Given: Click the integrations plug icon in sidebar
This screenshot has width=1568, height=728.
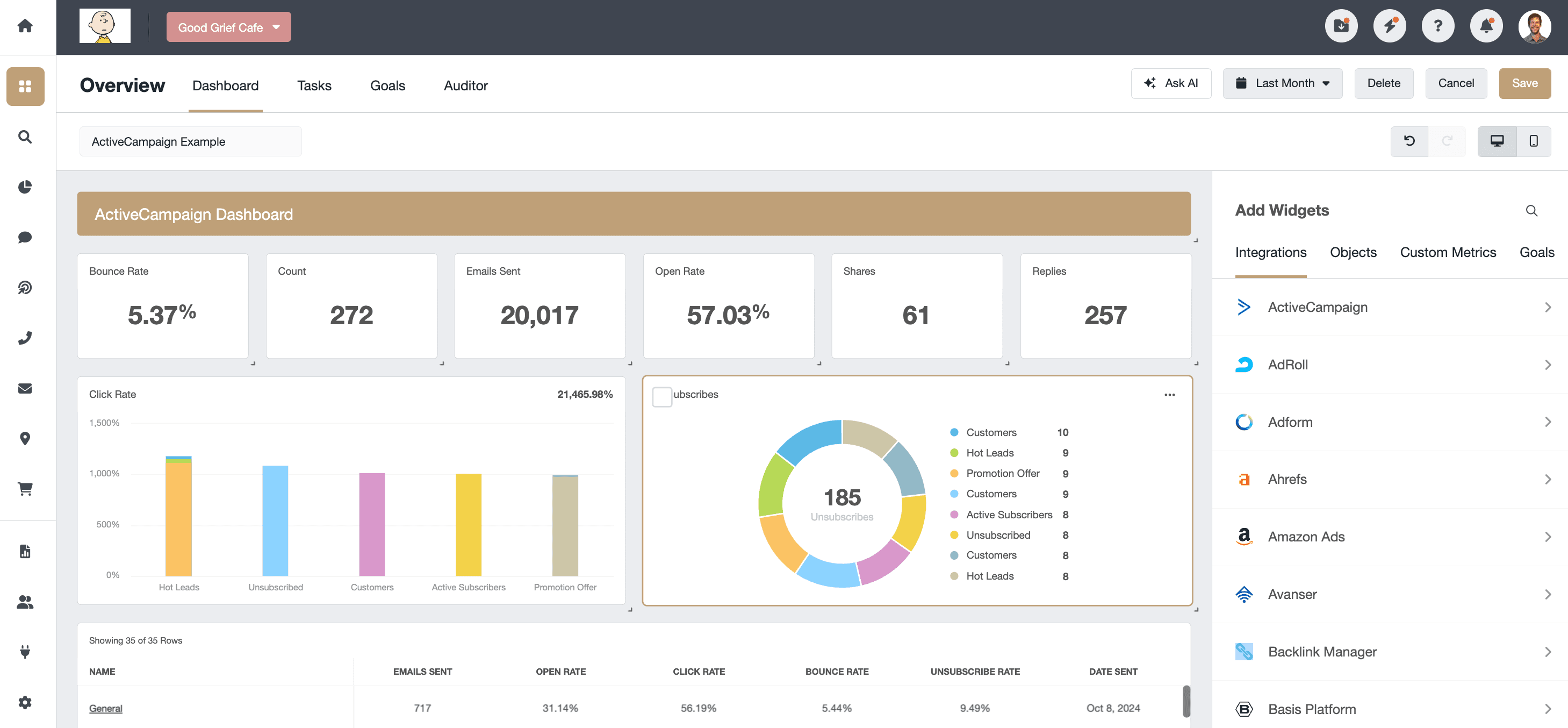Looking at the screenshot, I should click(25, 652).
